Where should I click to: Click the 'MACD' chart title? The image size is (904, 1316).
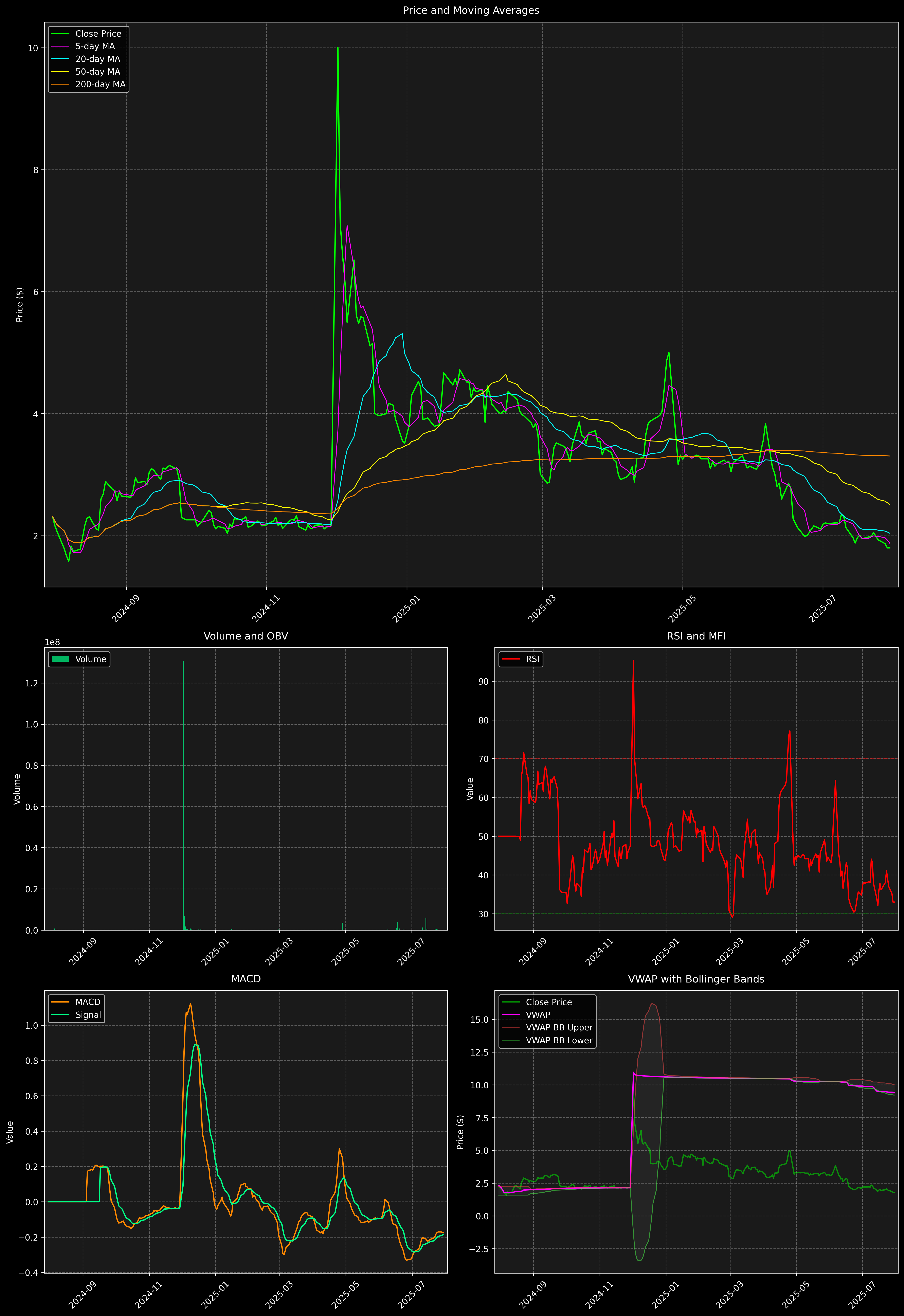point(246,979)
